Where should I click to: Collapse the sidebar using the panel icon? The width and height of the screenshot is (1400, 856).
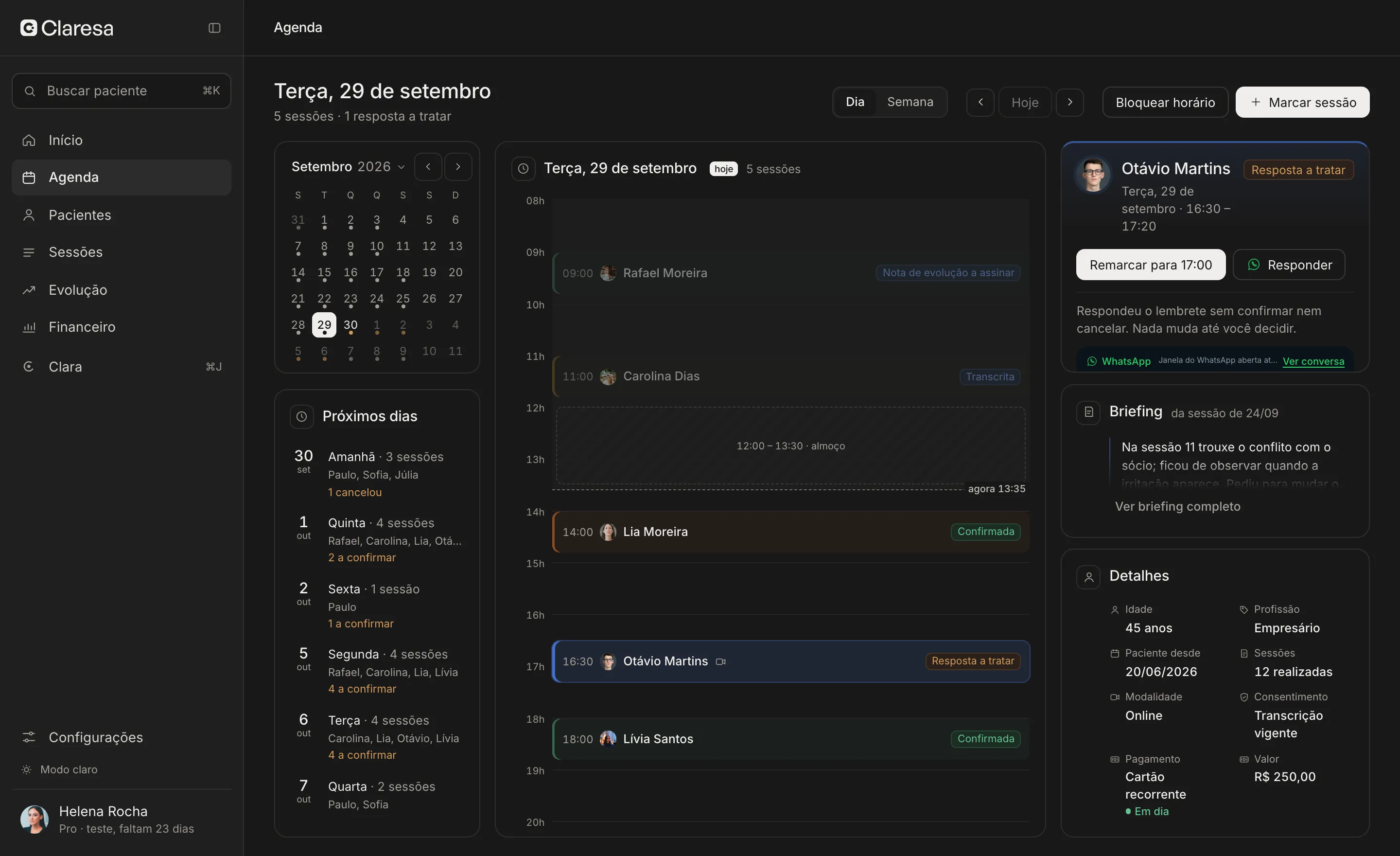214,28
